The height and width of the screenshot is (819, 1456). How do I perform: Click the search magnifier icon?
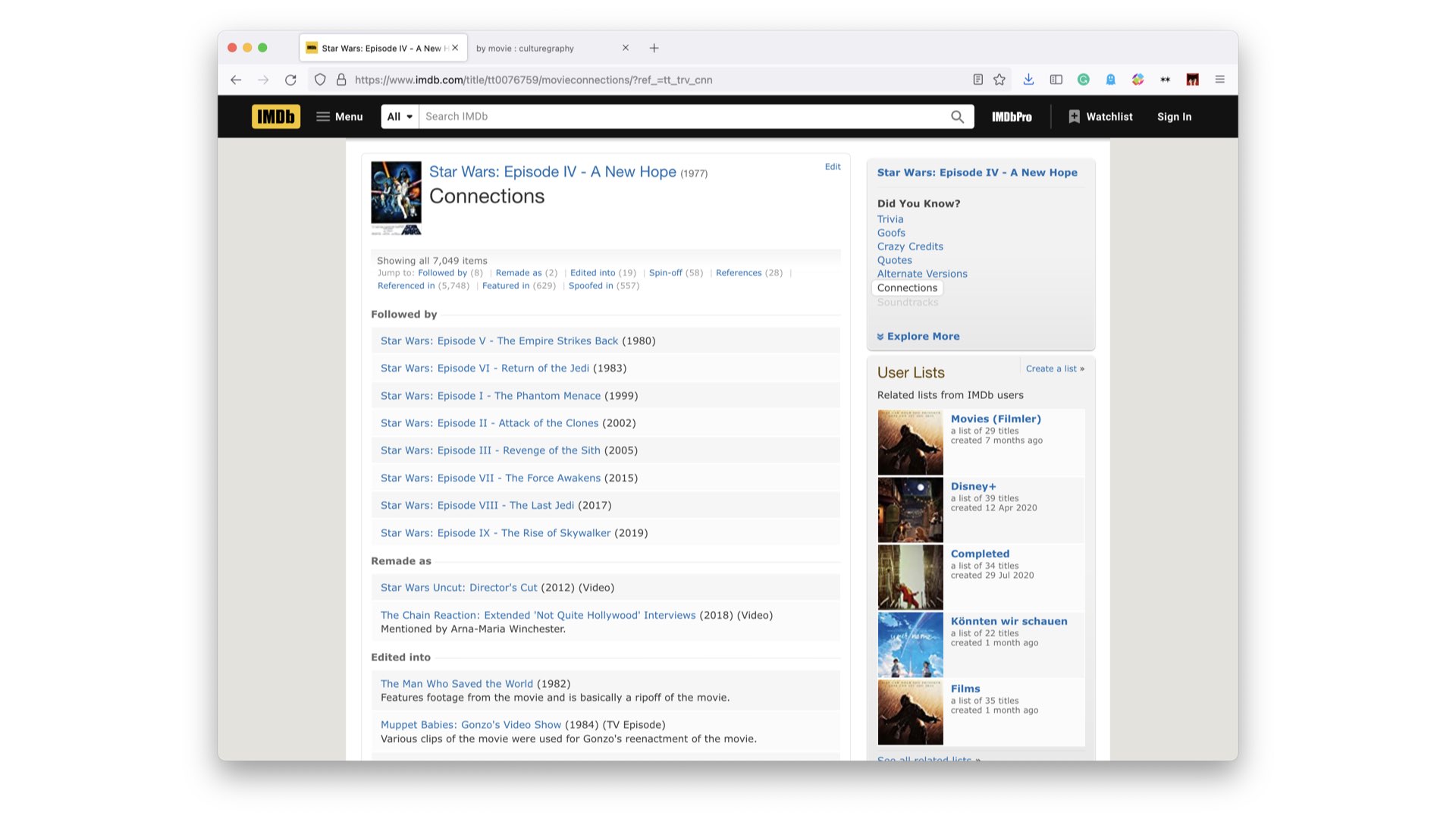tap(957, 117)
